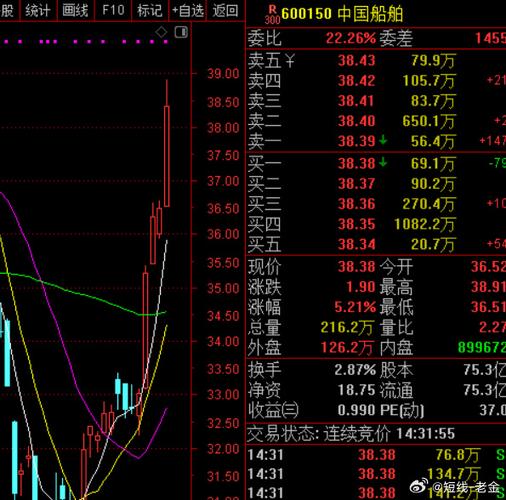Screen dimensions: 506x500
Task: Click the 36.00 price axis label
Action: [223, 234]
